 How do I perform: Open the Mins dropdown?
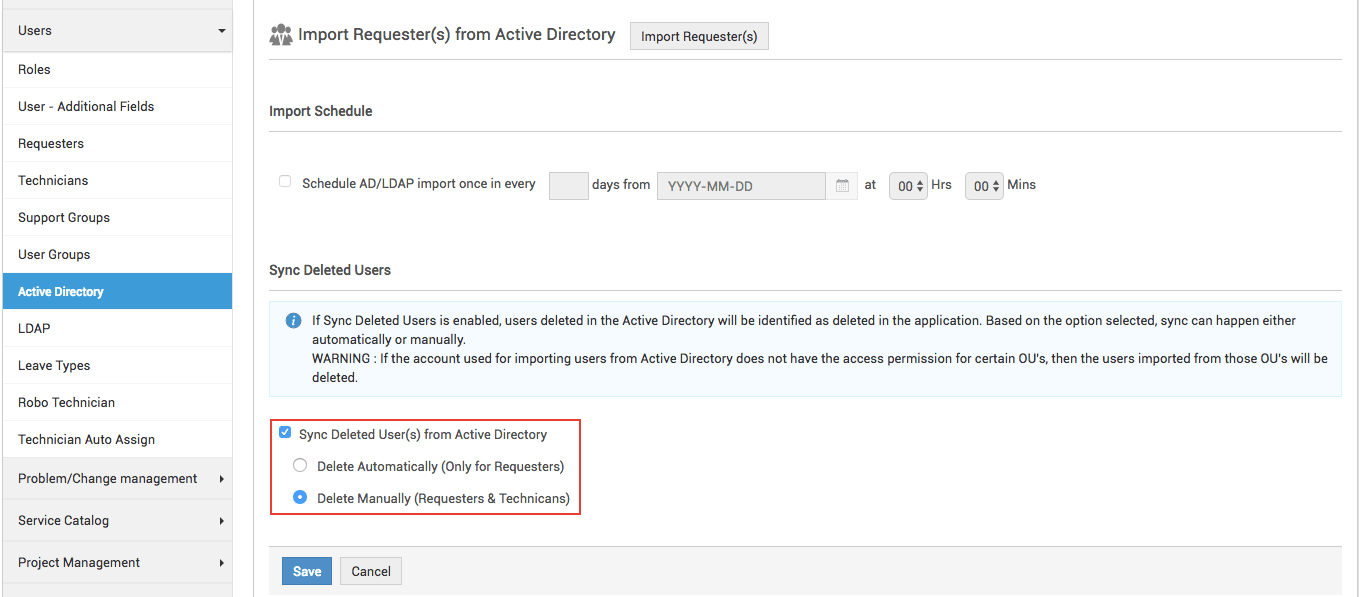(x=984, y=186)
